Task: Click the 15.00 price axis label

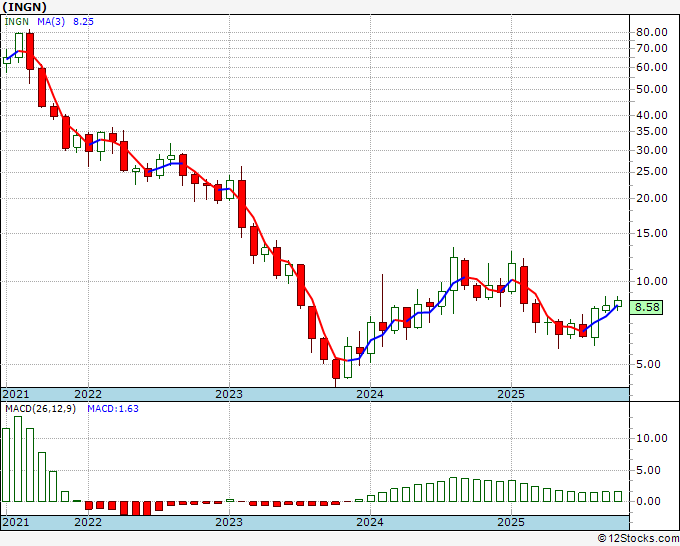Action: [x=652, y=233]
